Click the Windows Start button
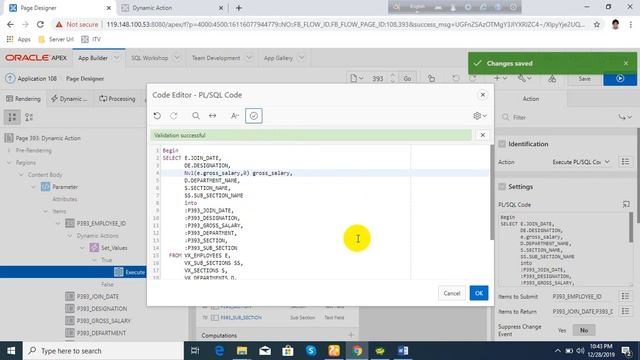Viewport: 640px width, 360px height. [11, 351]
